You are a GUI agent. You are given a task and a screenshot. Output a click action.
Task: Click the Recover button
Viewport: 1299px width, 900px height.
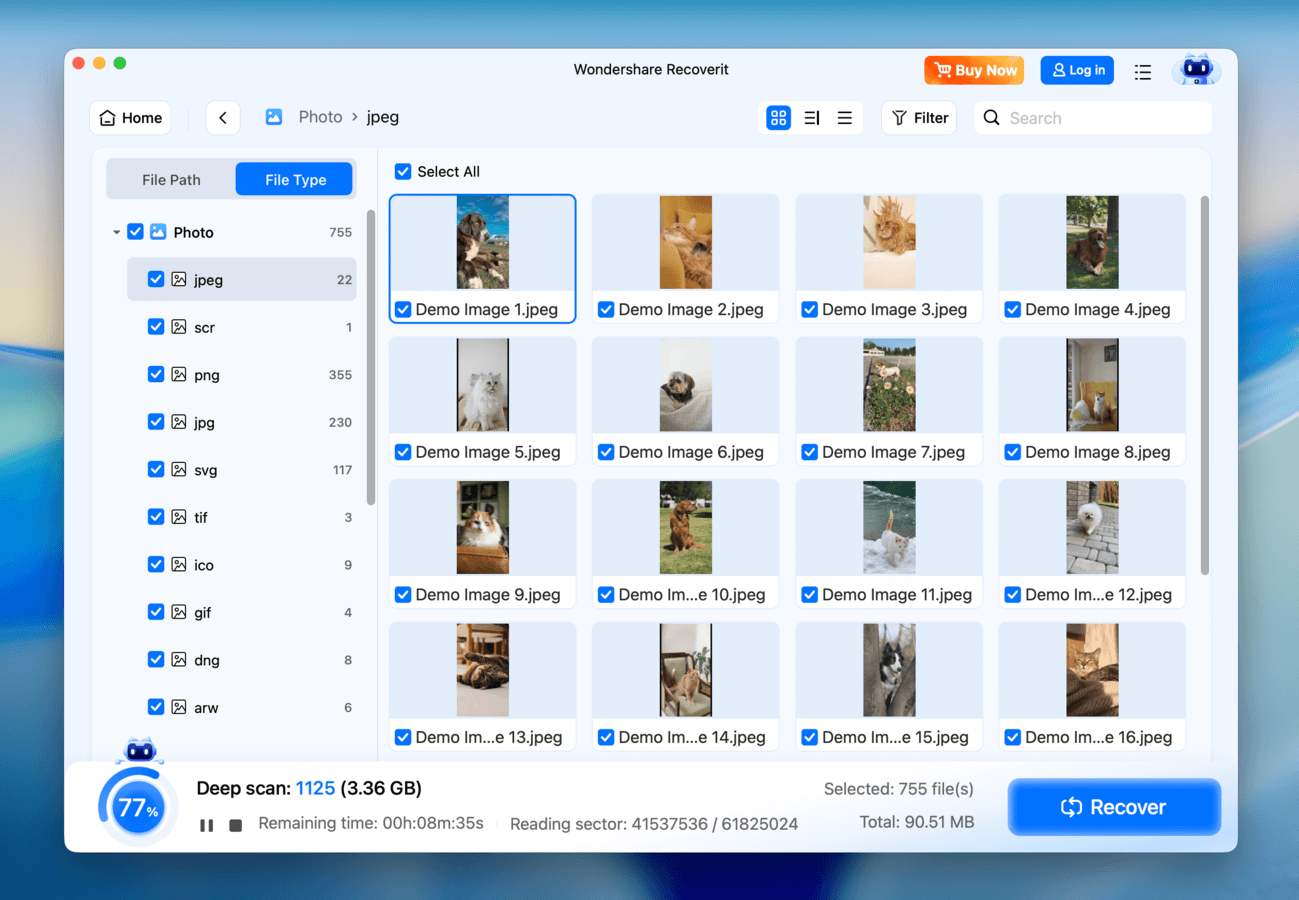pos(1114,807)
